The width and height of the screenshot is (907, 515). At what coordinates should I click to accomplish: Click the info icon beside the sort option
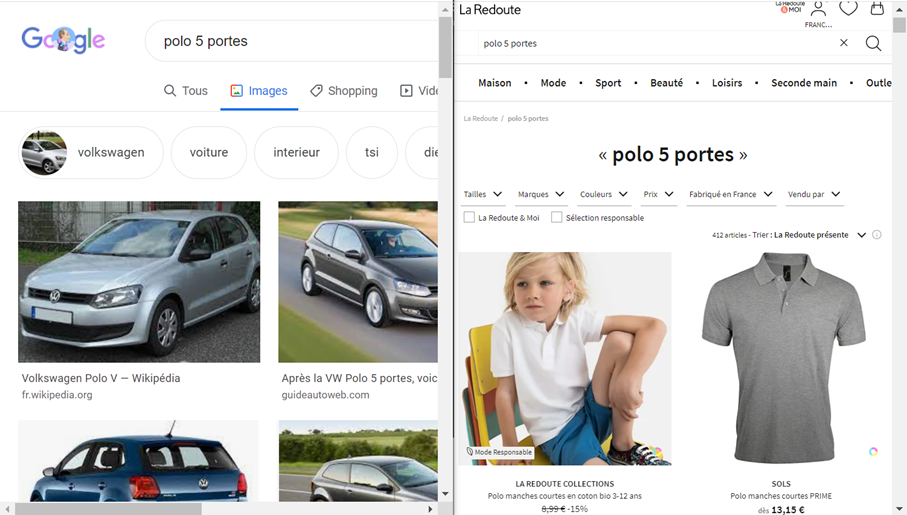point(877,234)
